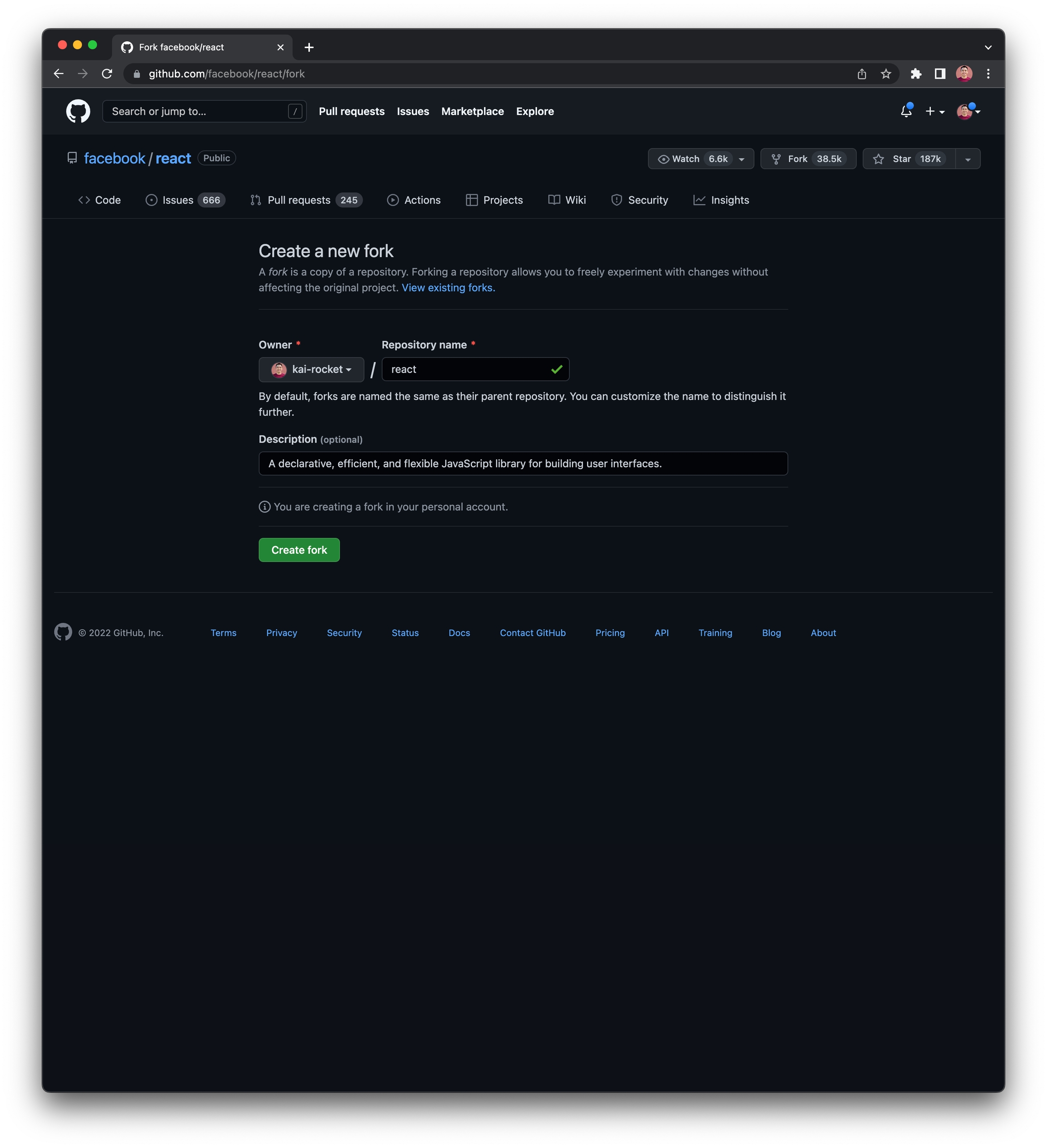
Task: Star the repository
Action: click(x=908, y=159)
